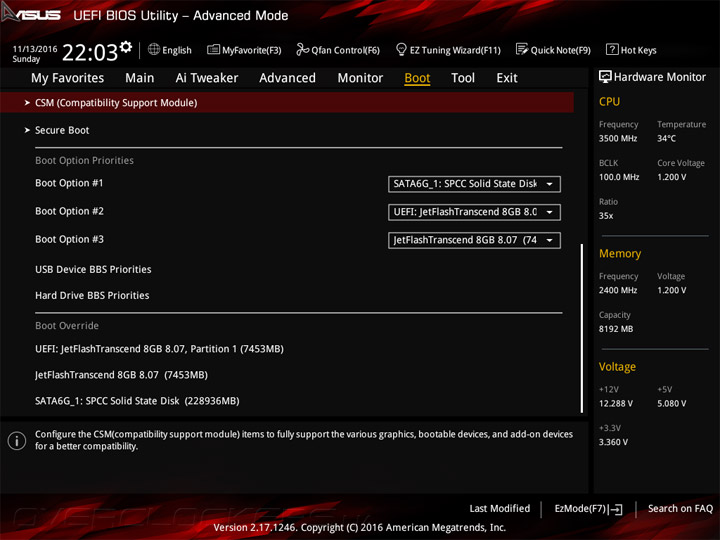Open the Tool tab
The width and height of the screenshot is (720, 540).
click(x=463, y=78)
